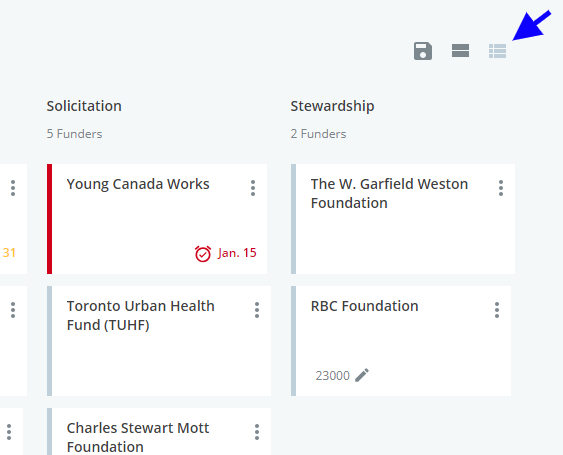Click the alarm clock deadline icon
This screenshot has height=455, width=563.
203,254
